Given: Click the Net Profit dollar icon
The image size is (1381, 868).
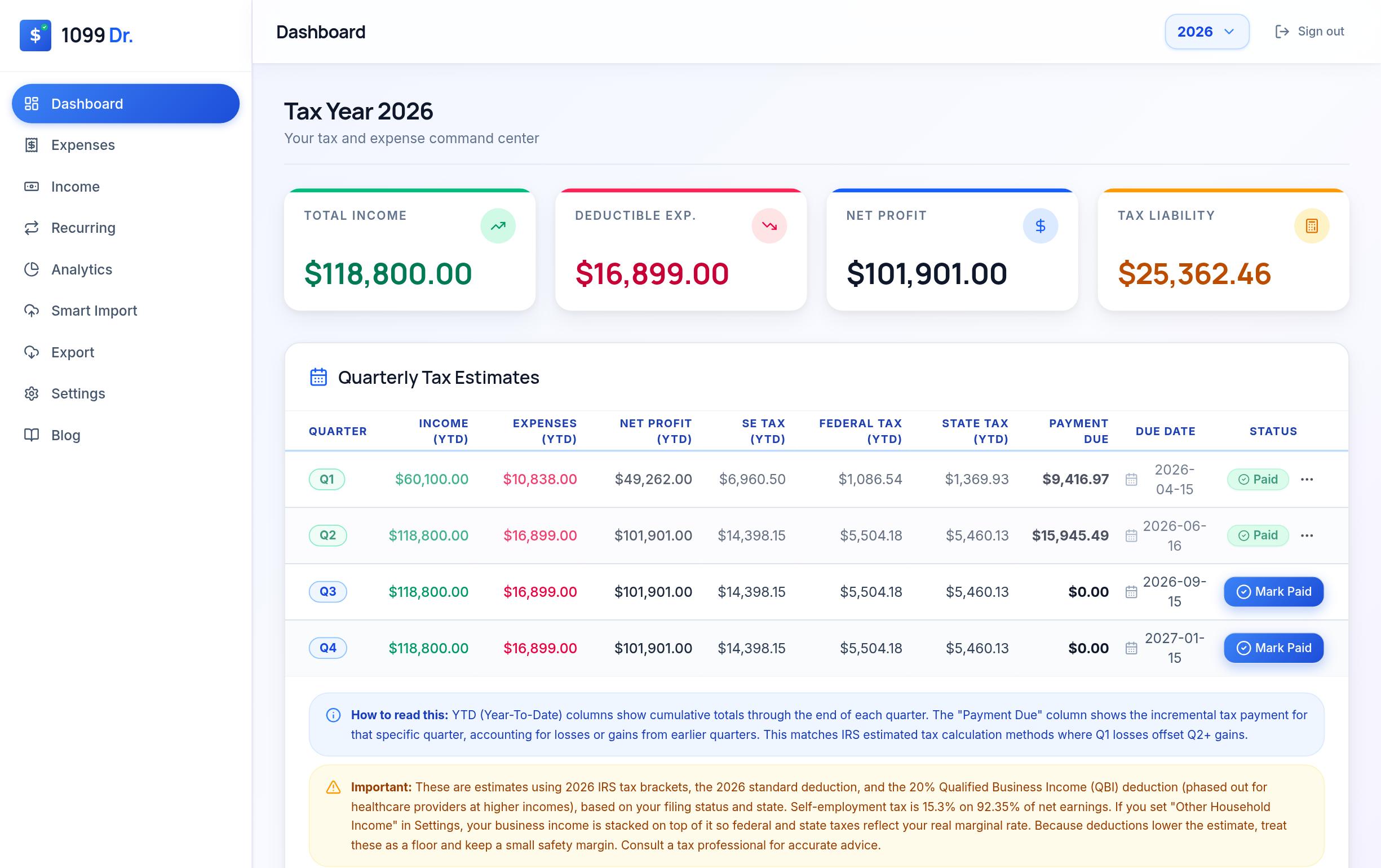Looking at the screenshot, I should point(1041,226).
